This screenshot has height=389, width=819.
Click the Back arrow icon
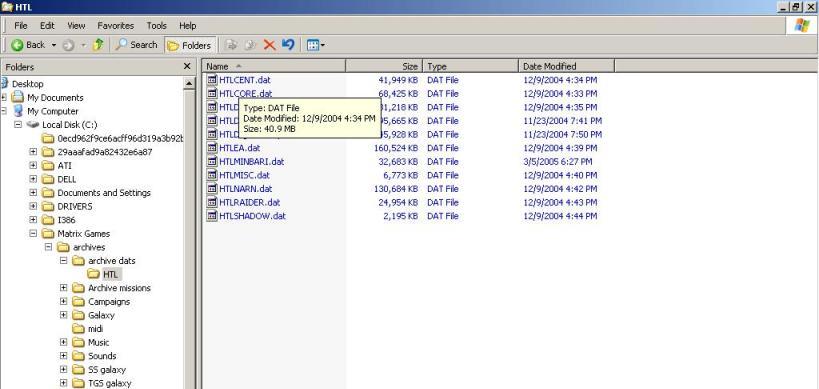[x=17, y=45]
